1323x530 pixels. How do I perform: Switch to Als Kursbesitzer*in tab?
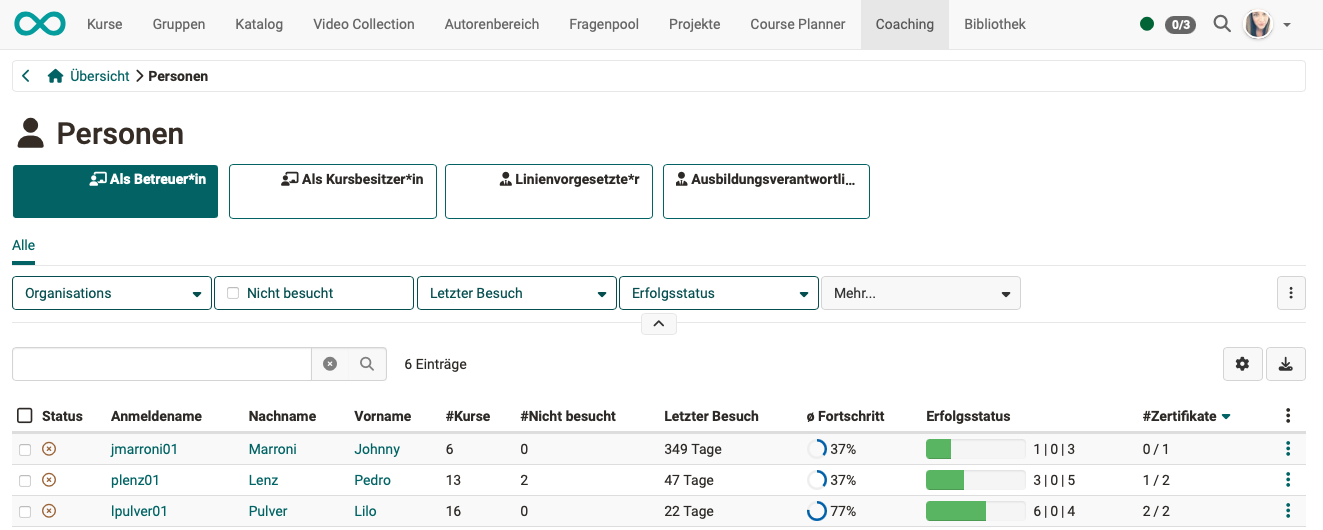[x=332, y=191]
